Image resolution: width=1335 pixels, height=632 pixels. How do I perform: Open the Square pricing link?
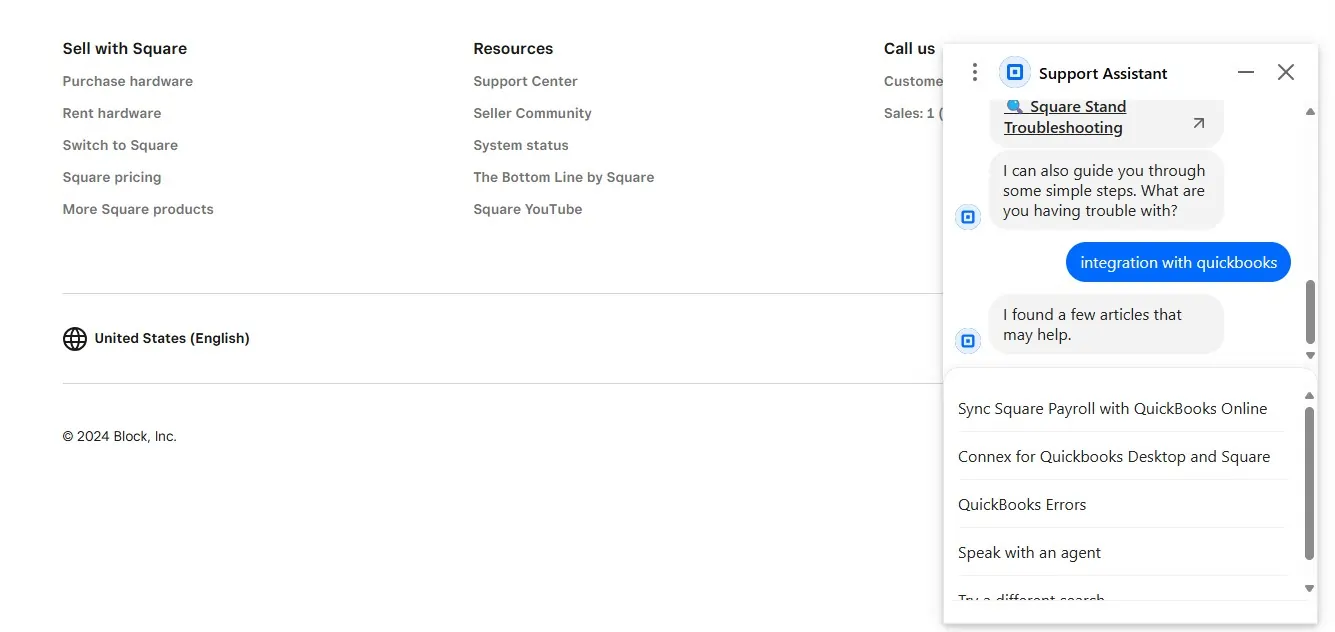click(111, 177)
